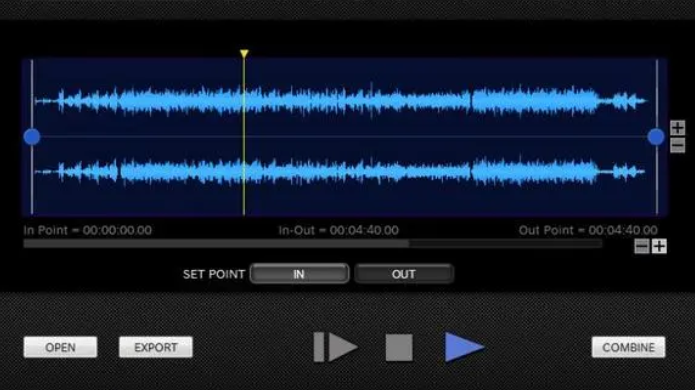Zoom in horizontally with bottom plus icon
Viewport: 695px width, 390px height.
[x=659, y=246]
